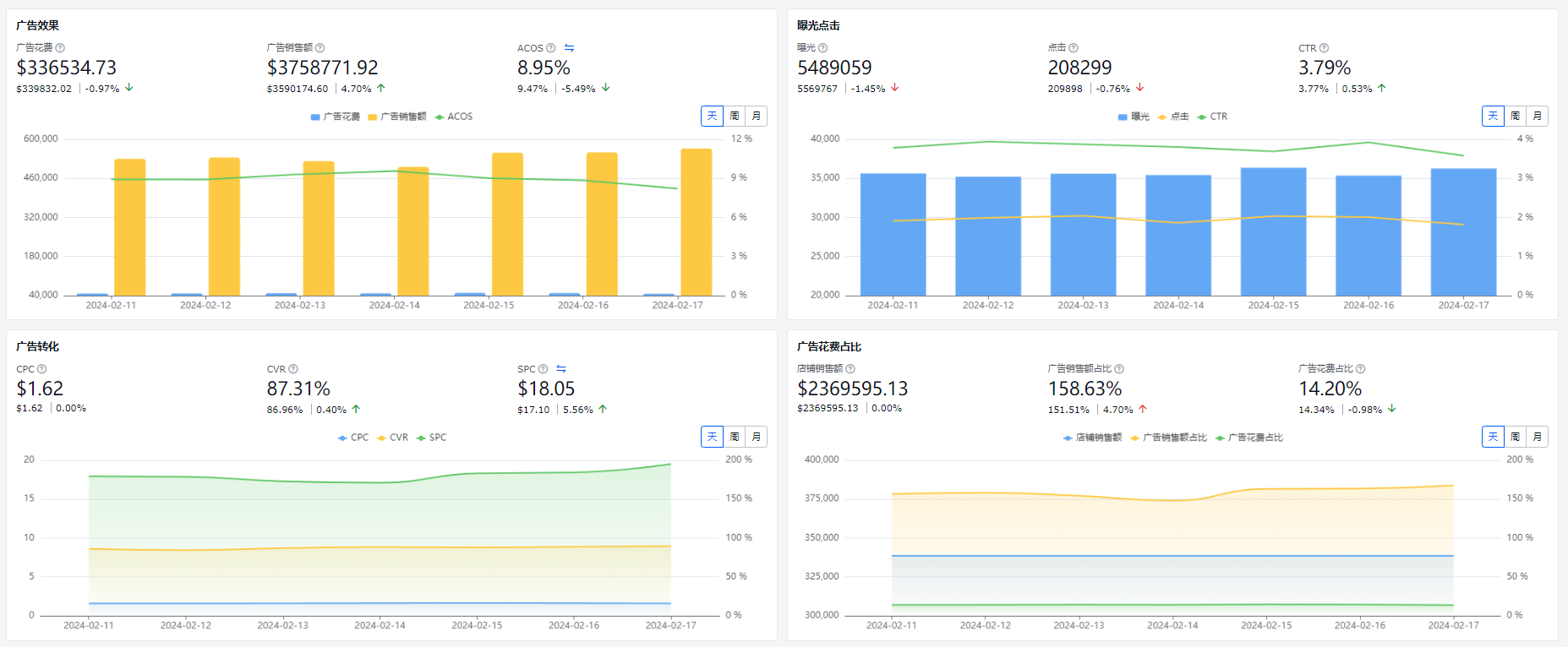Toggle 店铺销售额 legend series in 广告花费占比 chart

pyautogui.click(x=1092, y=438)
